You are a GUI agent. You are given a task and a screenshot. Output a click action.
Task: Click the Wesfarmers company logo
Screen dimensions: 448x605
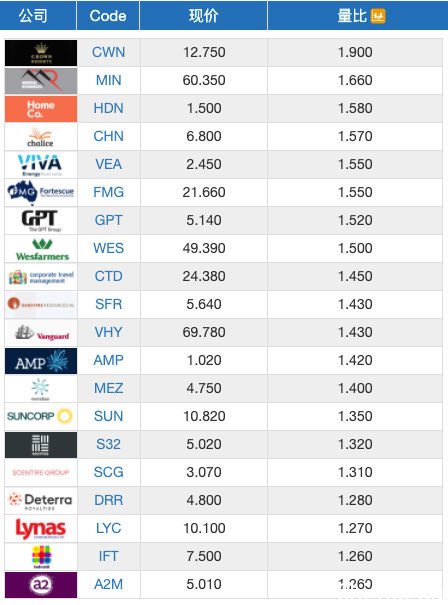[41, 249]
